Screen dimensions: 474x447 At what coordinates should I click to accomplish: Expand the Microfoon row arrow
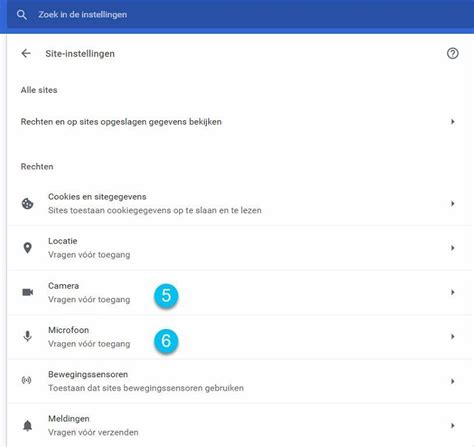click(x=452, y=336)
